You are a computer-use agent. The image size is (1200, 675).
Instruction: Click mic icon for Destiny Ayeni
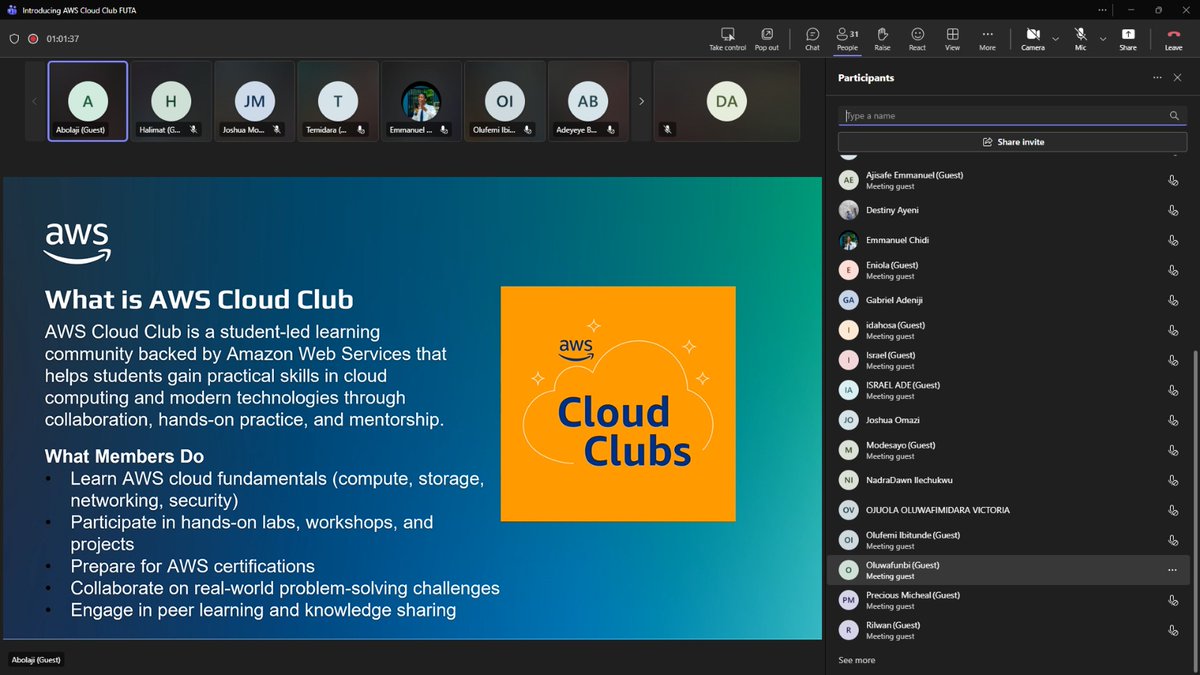[1172, 211]
